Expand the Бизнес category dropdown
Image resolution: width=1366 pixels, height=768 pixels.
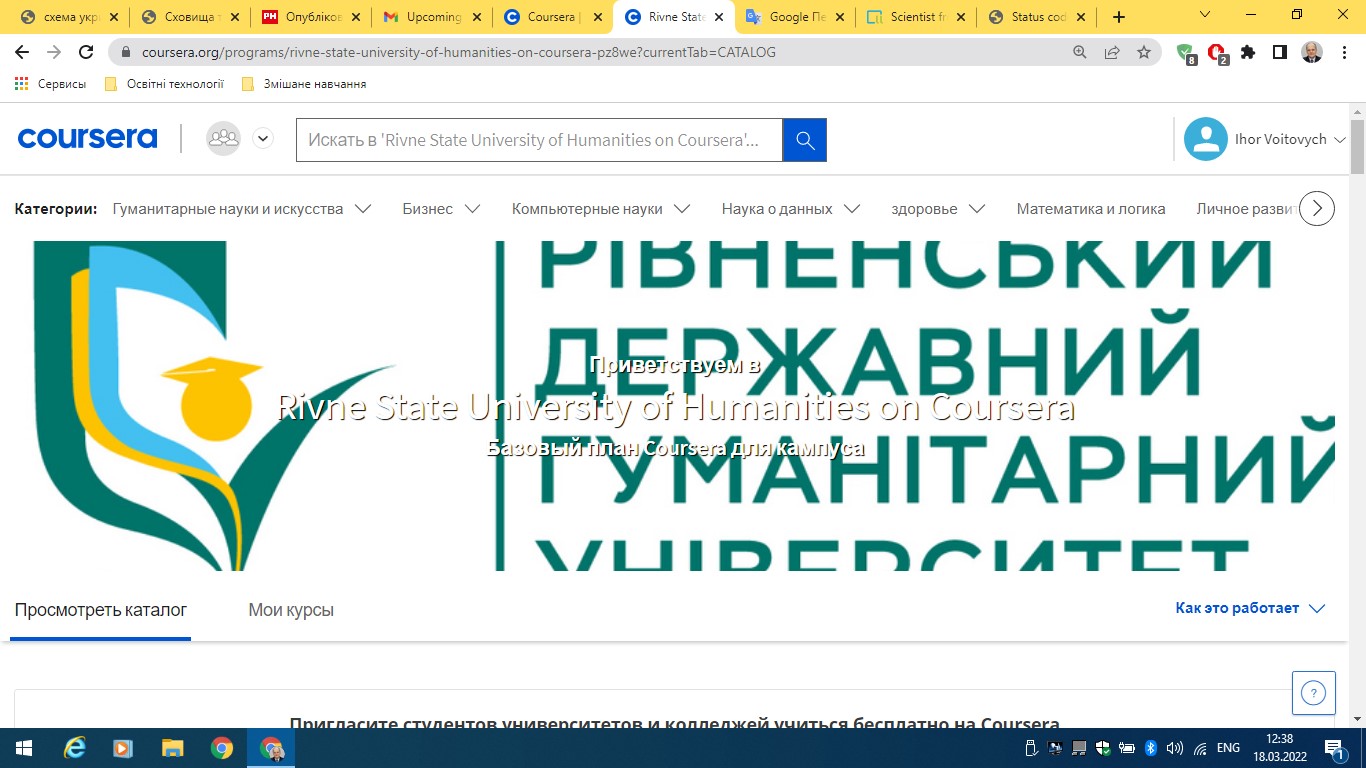[x=441, y=209]
